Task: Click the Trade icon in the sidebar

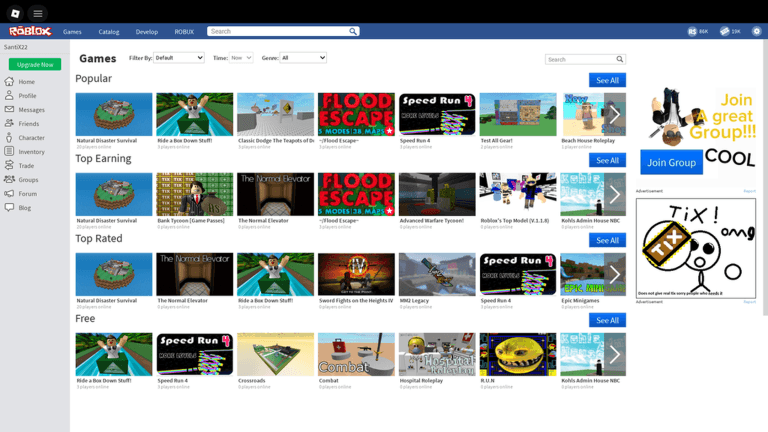Action: [x=9, y=166]
